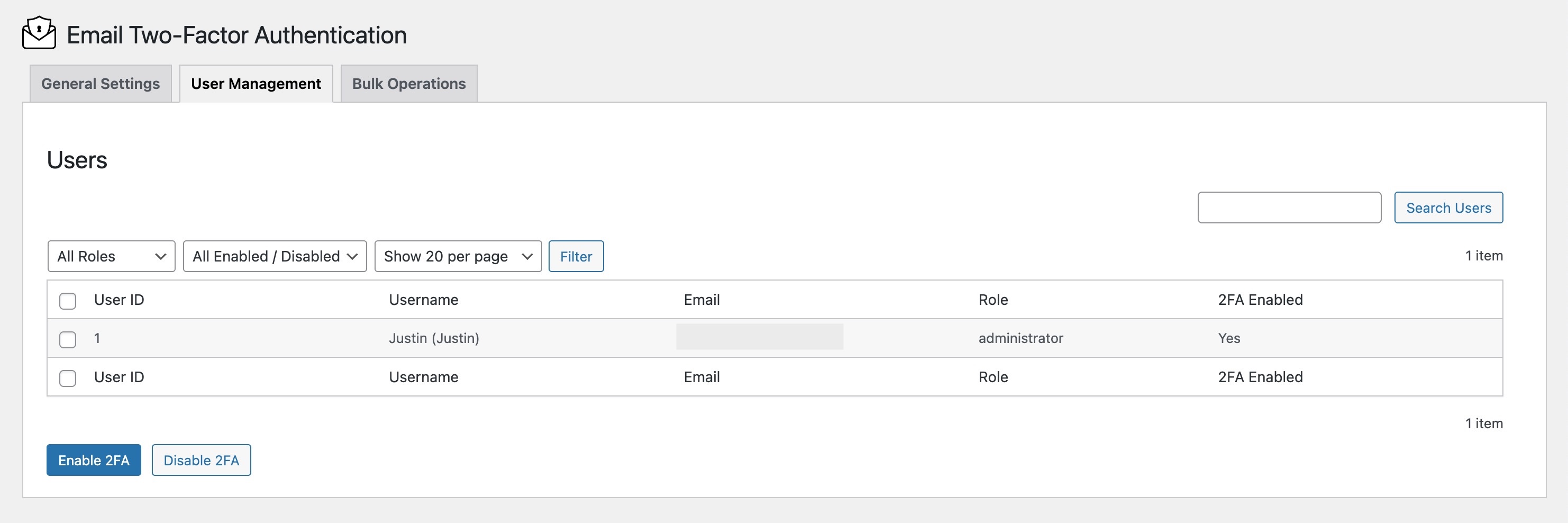This screenshot has height=523, width=1568.
Task: Click the Username column header
Action: coord(423,300)
